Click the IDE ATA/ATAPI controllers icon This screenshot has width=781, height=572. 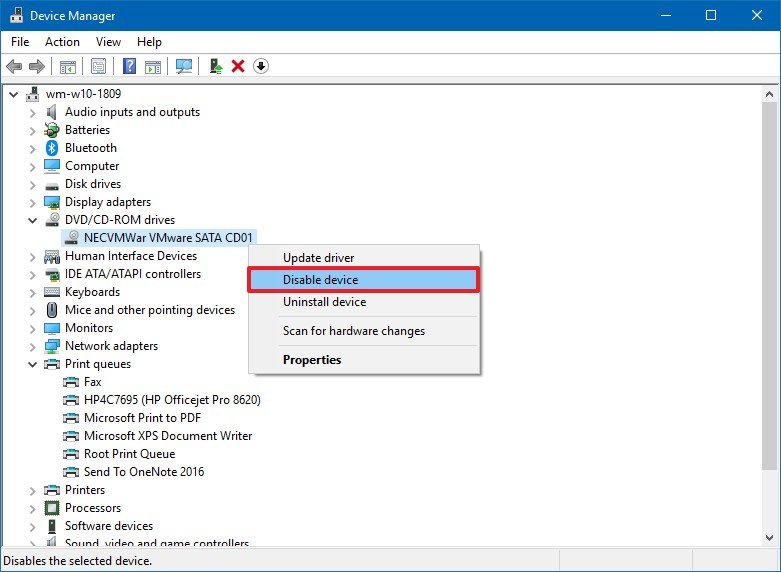coord(52,275)
